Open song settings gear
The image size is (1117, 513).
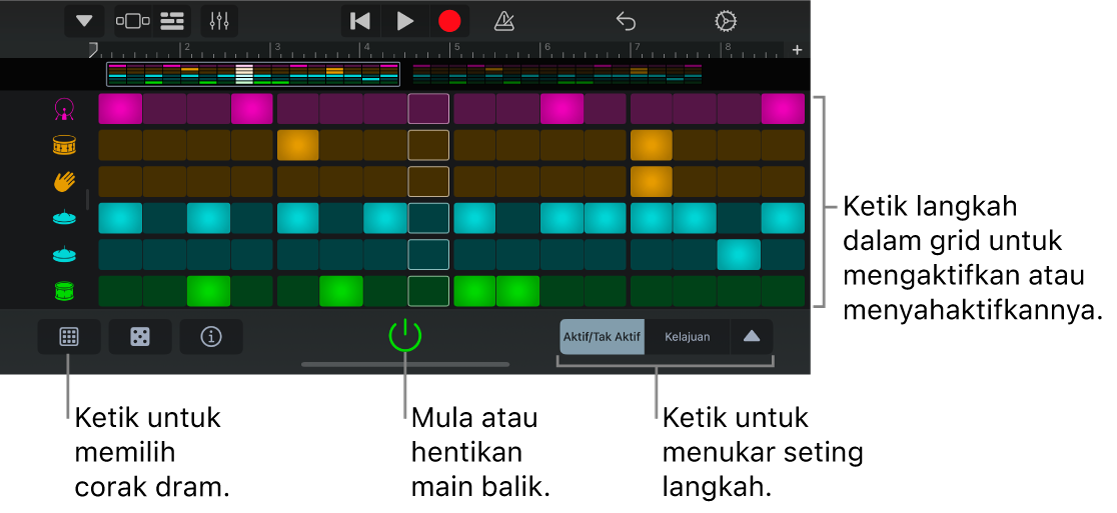tap(726, 21)
